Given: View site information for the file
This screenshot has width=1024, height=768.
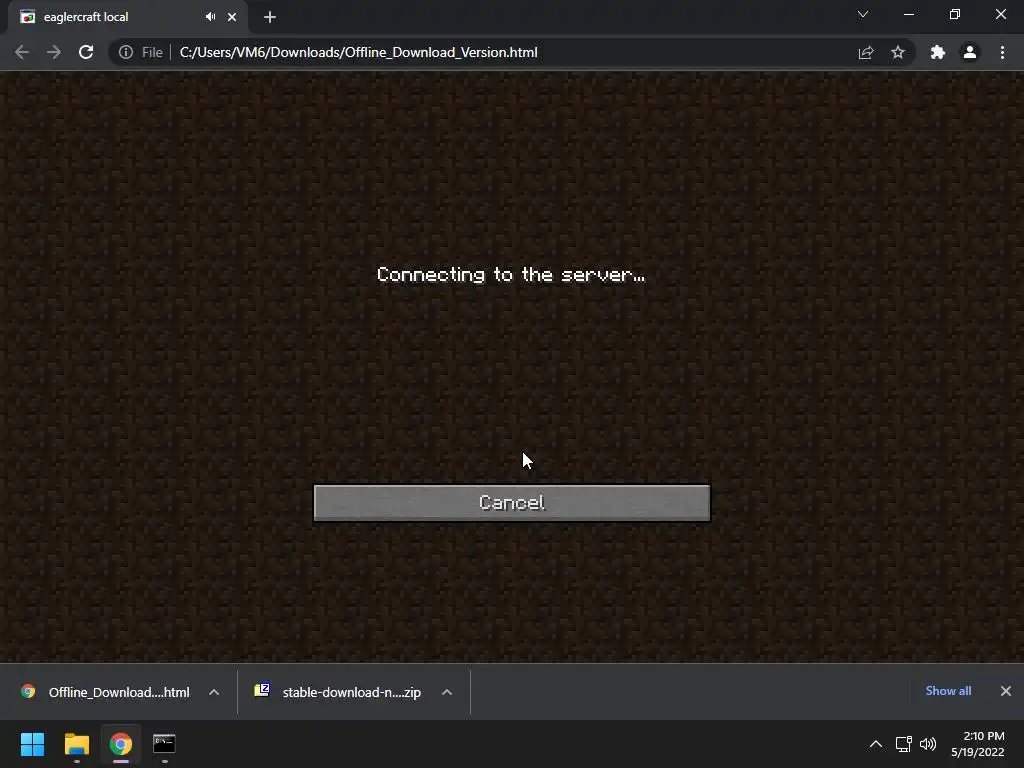Looking at the screenshot, I should [x=126, y=52].
